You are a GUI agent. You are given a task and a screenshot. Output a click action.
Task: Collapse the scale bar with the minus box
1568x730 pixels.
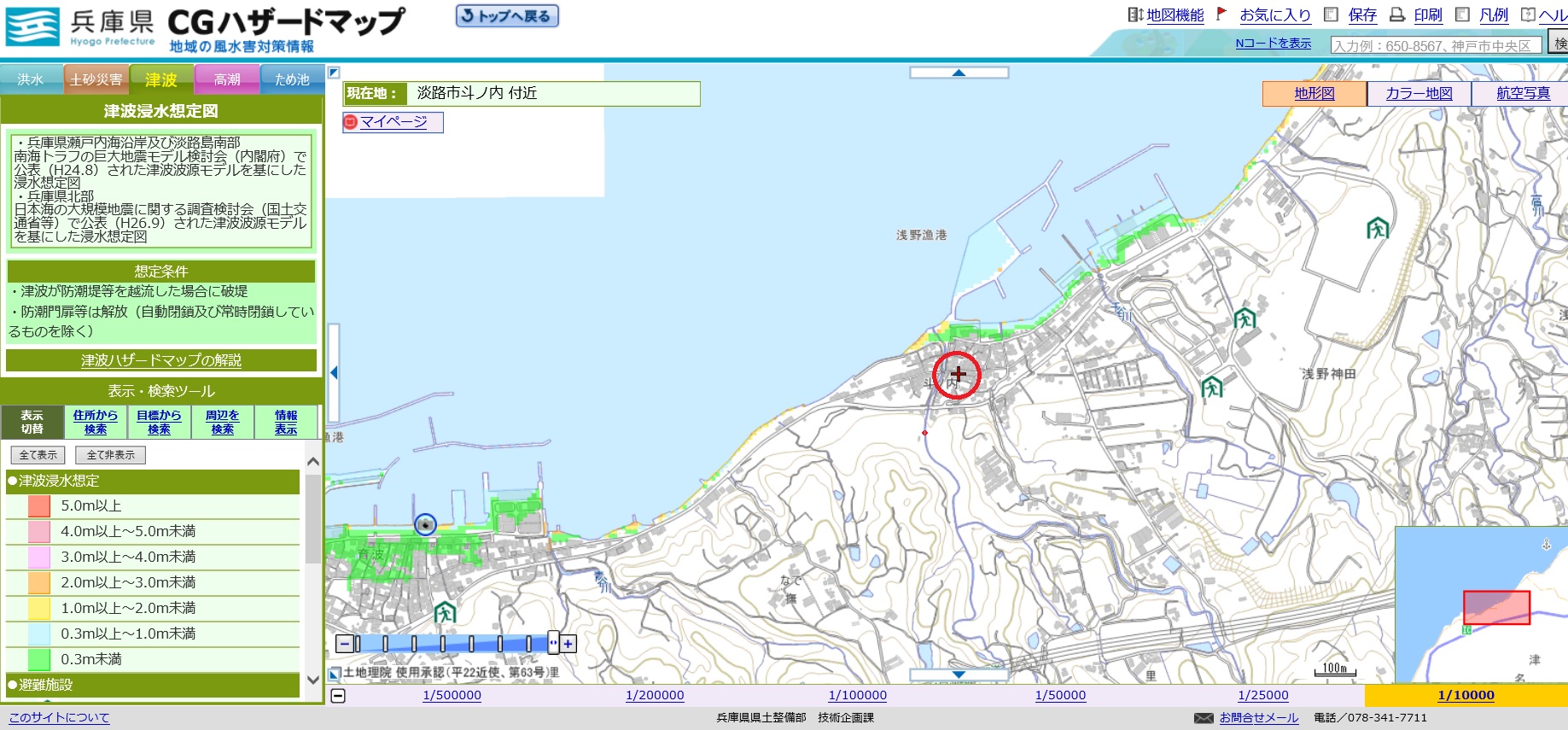coord(338,695)
